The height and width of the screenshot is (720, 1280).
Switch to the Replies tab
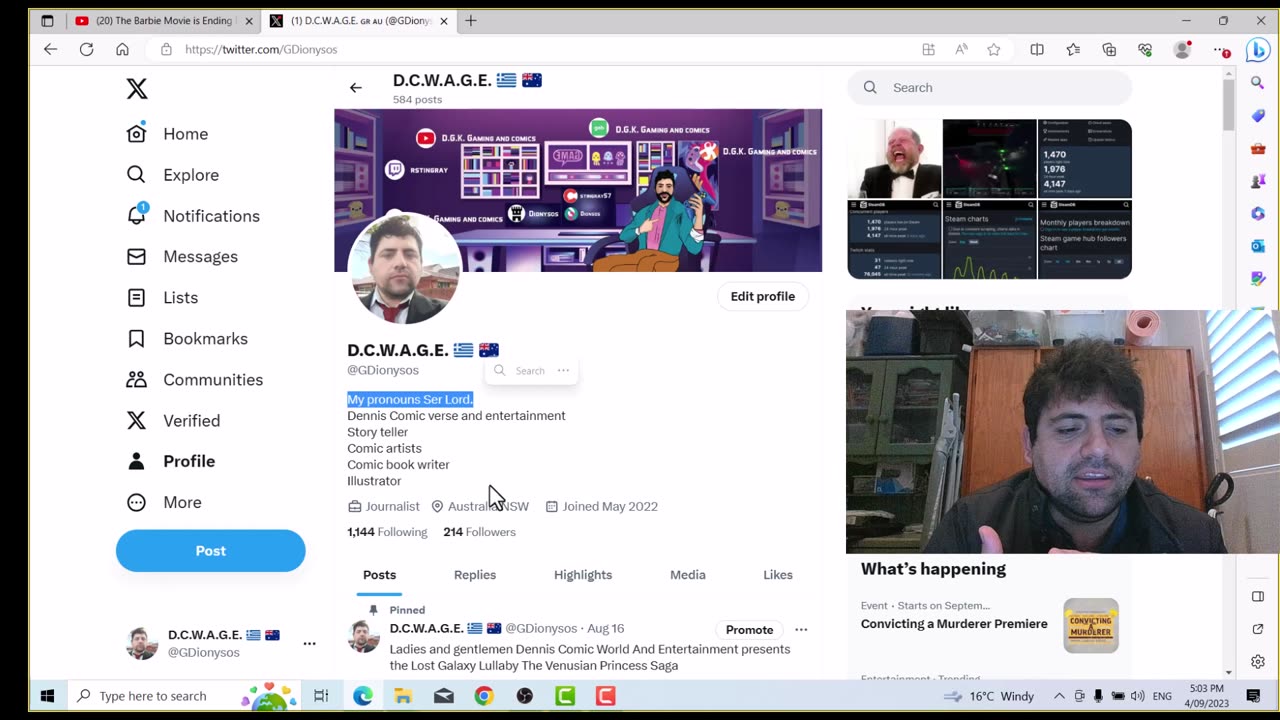click(475, 575)
